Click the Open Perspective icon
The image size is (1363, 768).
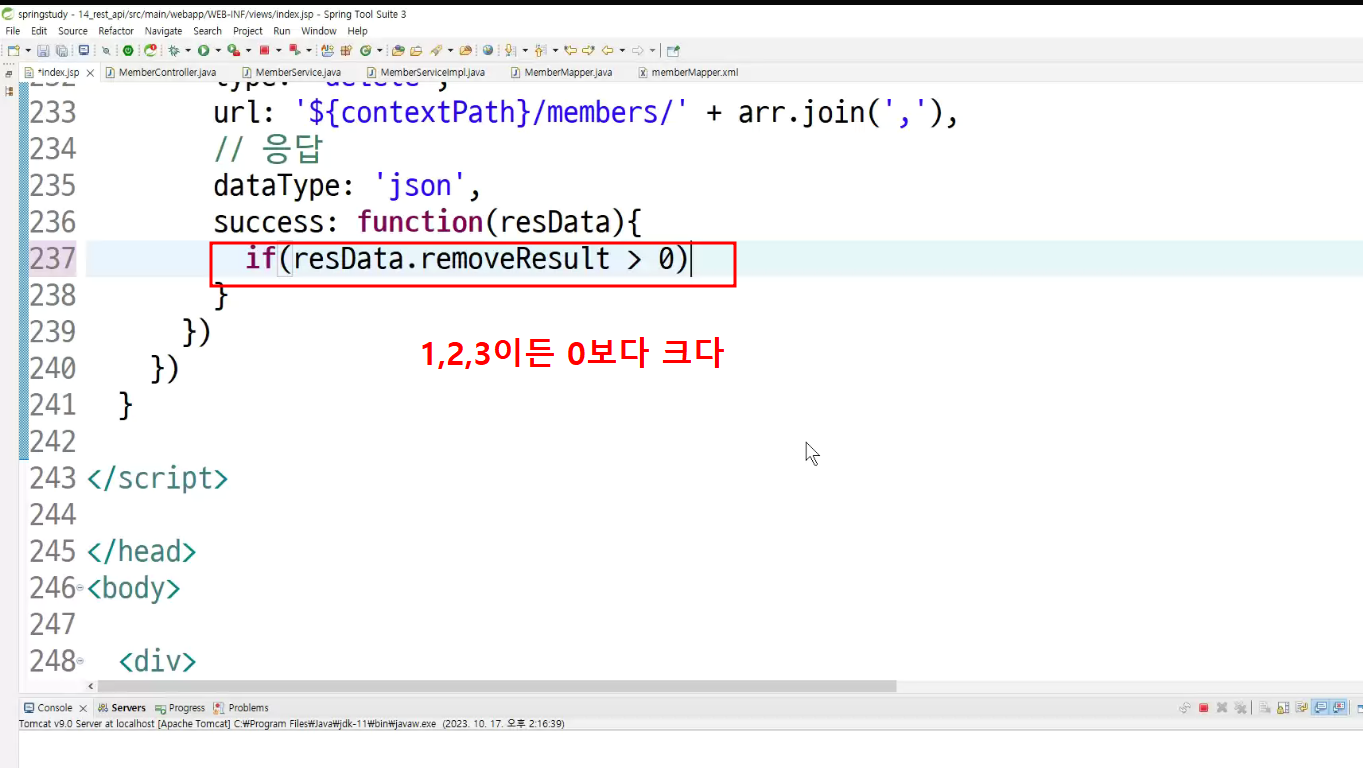click(673, 50)
